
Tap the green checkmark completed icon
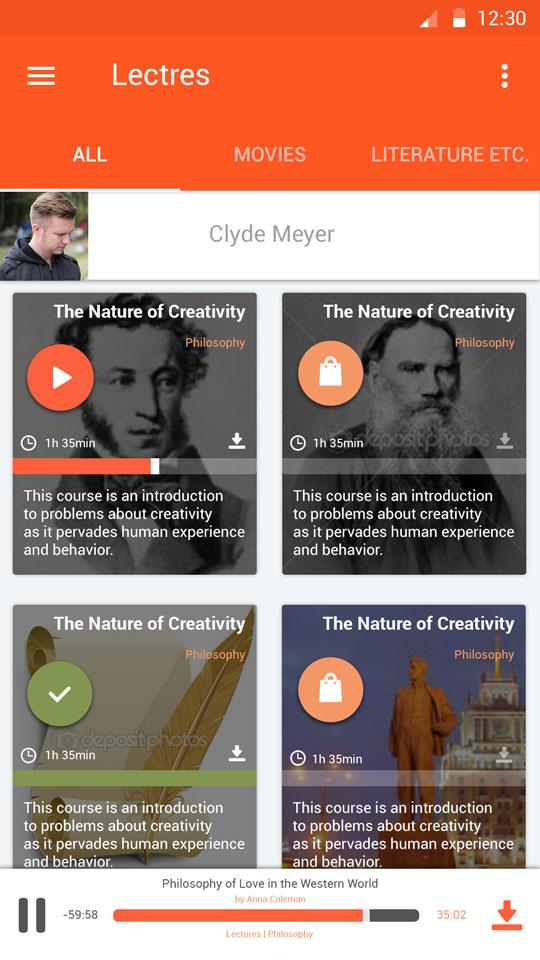60,694
